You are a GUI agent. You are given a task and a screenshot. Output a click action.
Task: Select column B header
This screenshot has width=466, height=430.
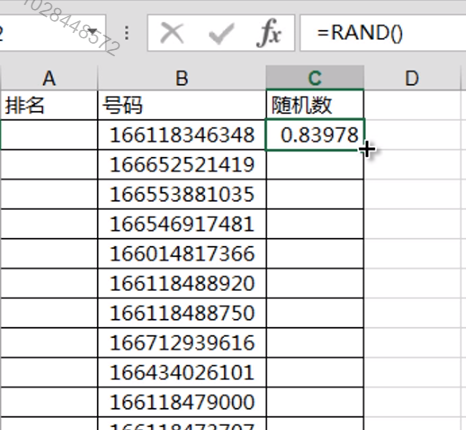point(182,78)
